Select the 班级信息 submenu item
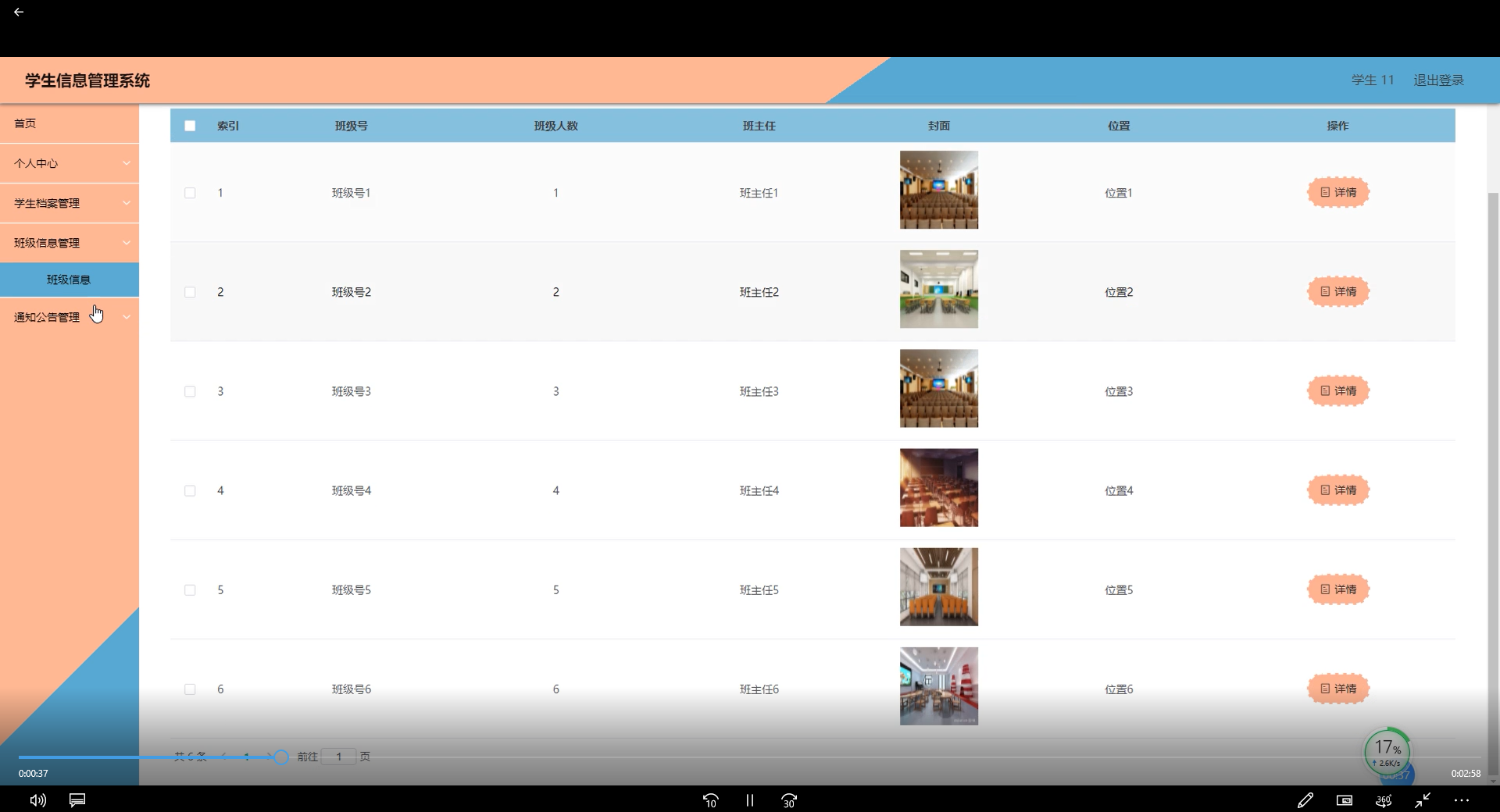 coord(70,280)
